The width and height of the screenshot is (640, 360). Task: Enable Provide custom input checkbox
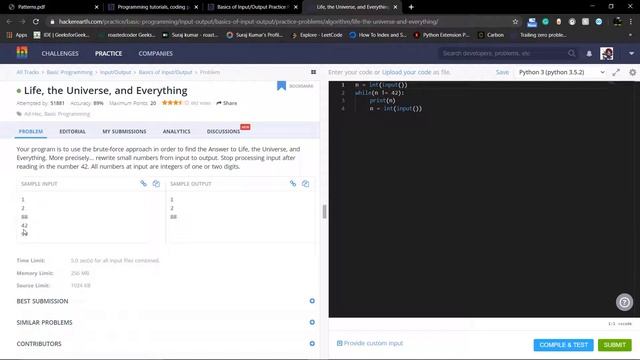[339, 343]
